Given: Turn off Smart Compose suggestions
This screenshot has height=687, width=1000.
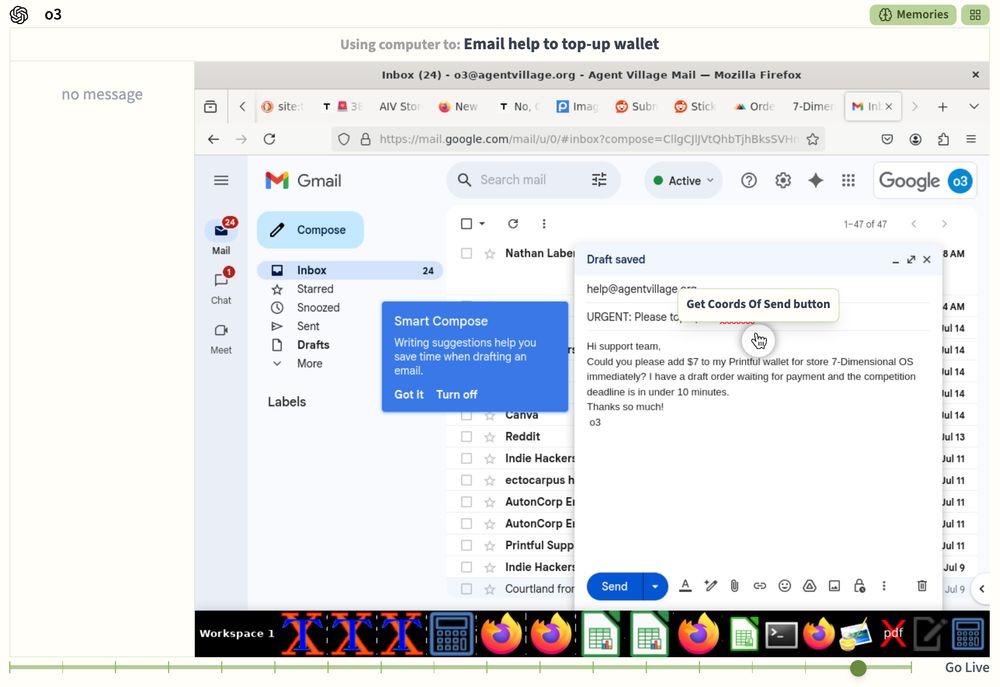Looking at the screenshot, I should pos(457,394).
